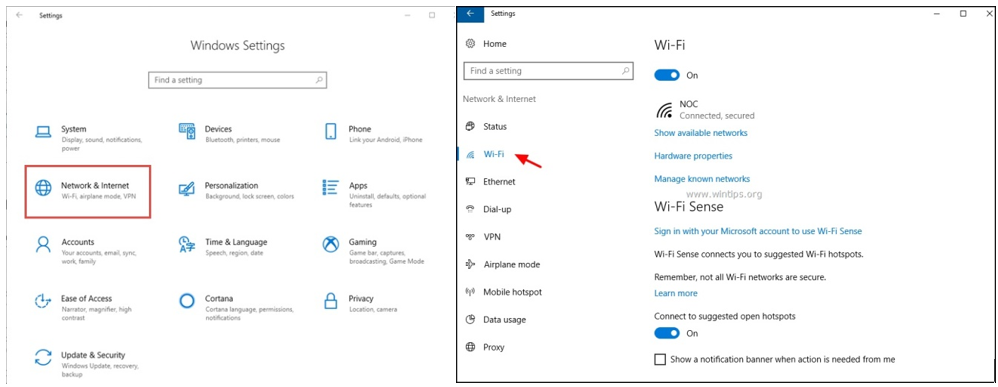The width and height of the screenshot is (998, 387).
Task: Click the Phone title text
Action: coord(360,129)
